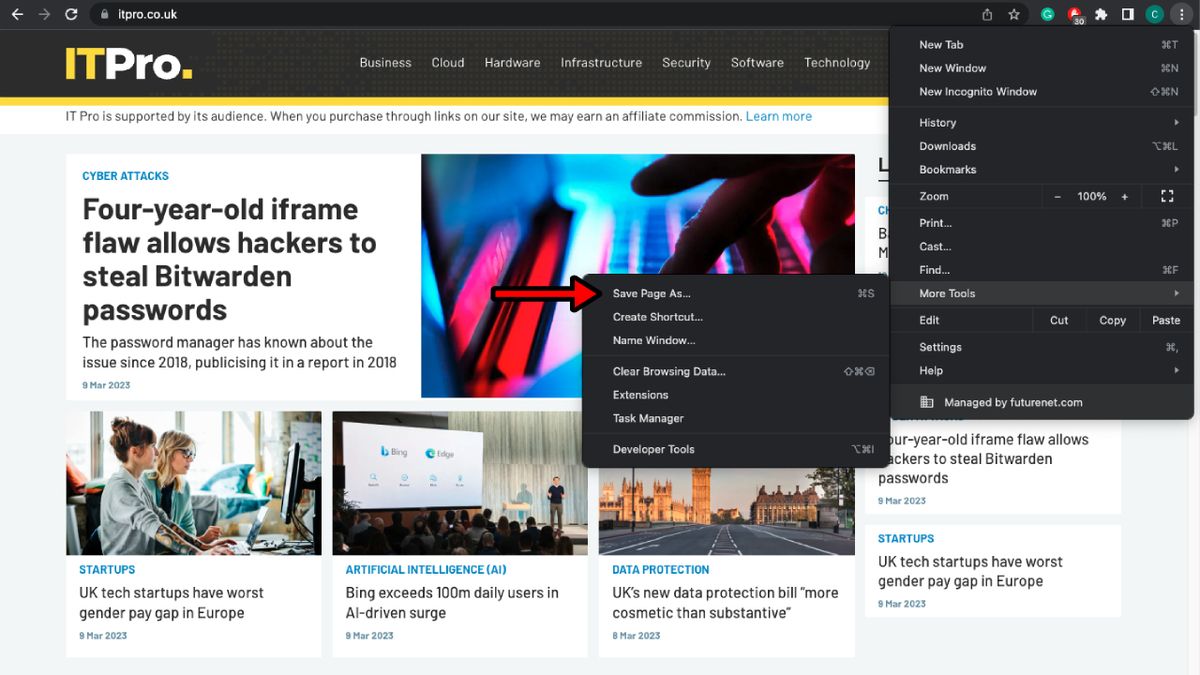Expand the History submenu
The width and height of the screenshot is (1200, 675).
coord(937,122)
